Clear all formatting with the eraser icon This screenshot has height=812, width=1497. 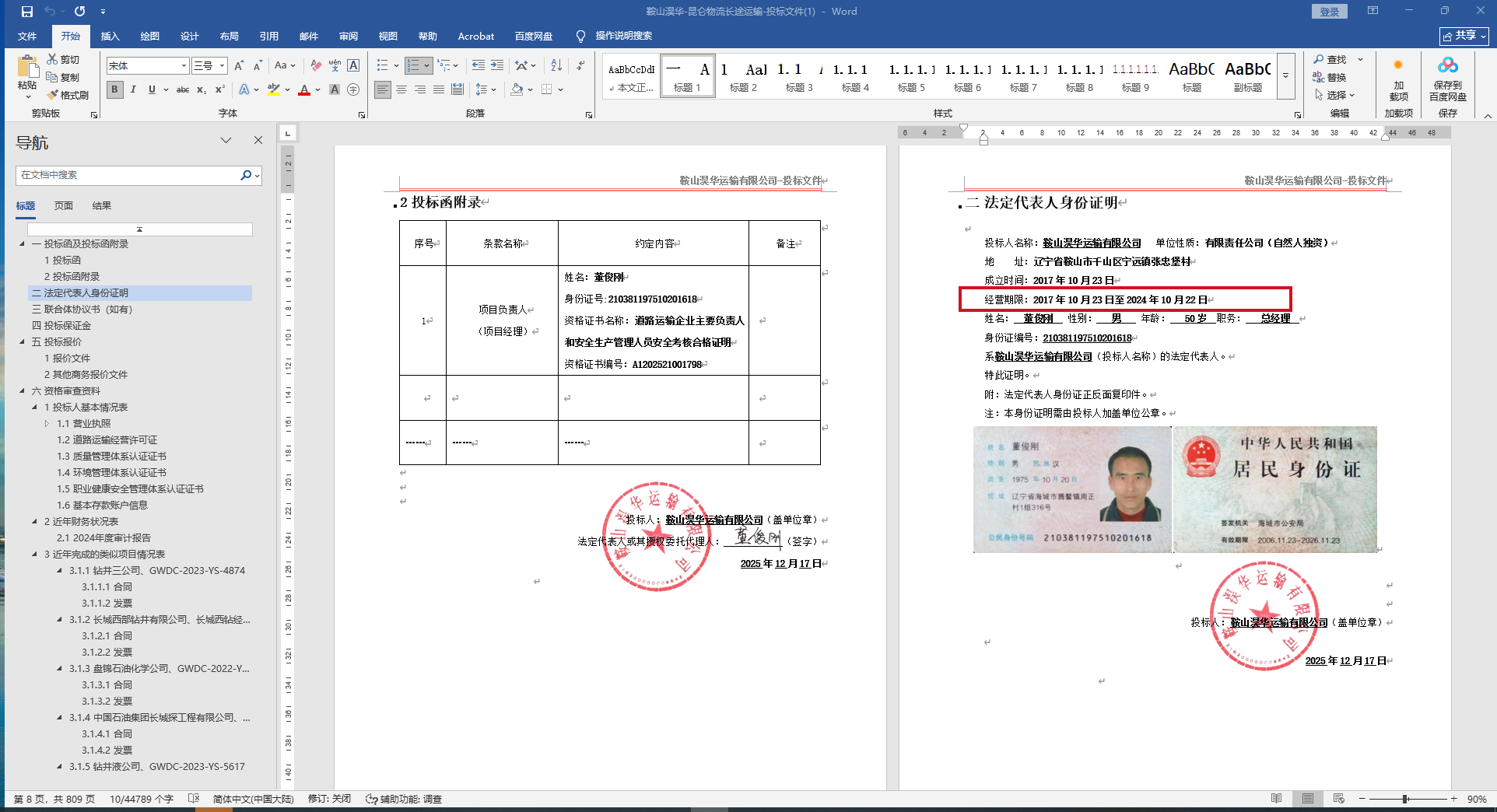pos(315,66)
